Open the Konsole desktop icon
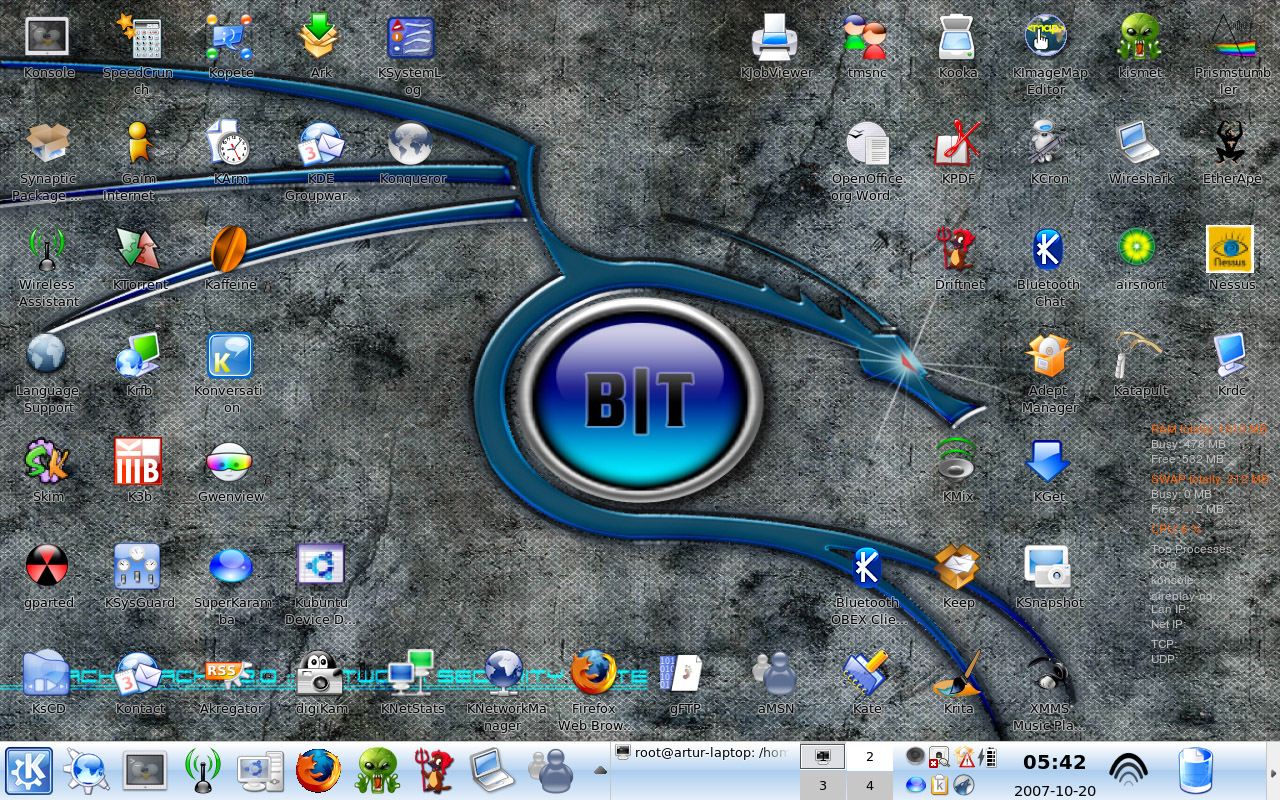 pos(47,37)
